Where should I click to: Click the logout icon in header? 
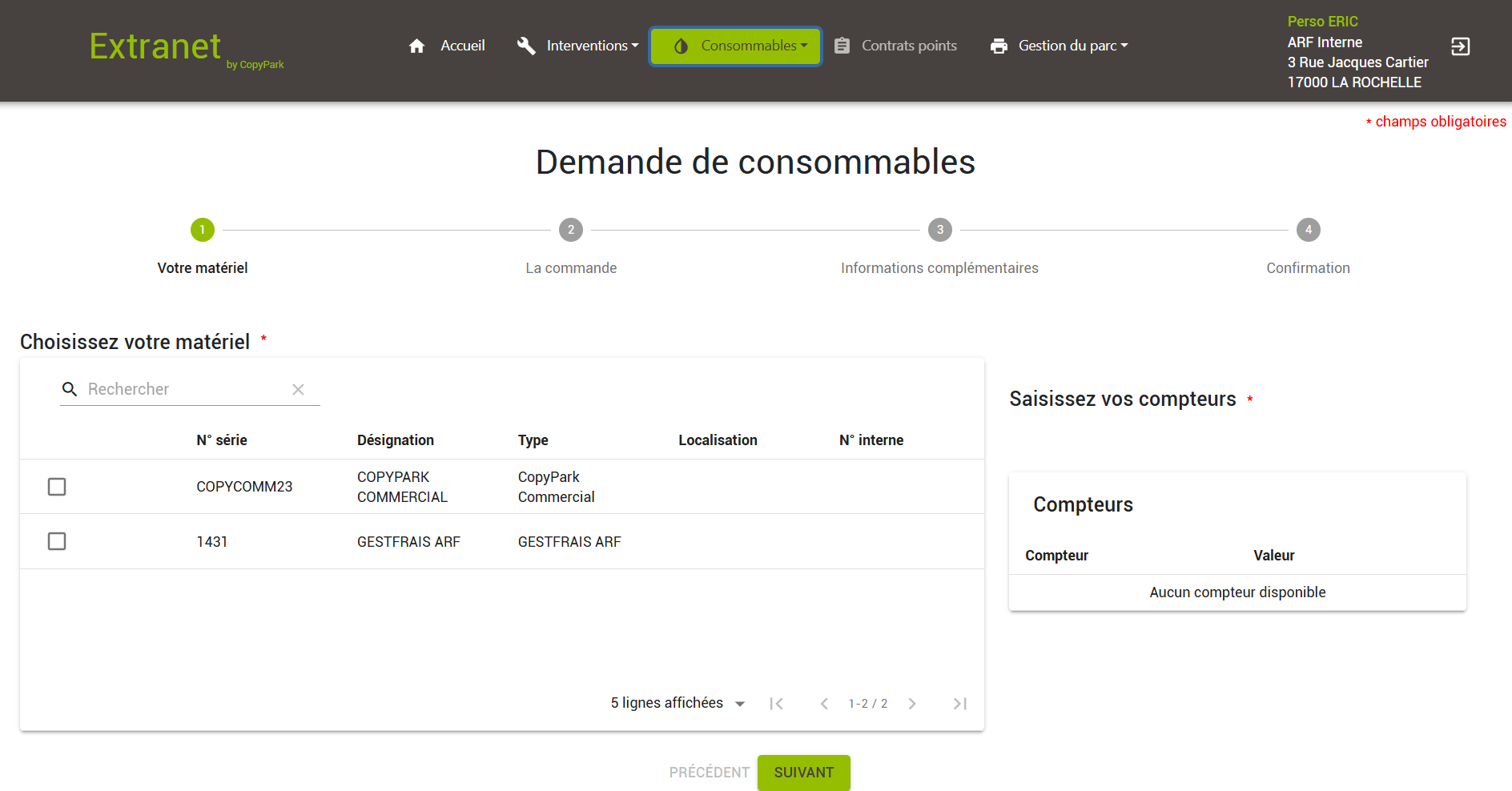tap(1460, 46)
